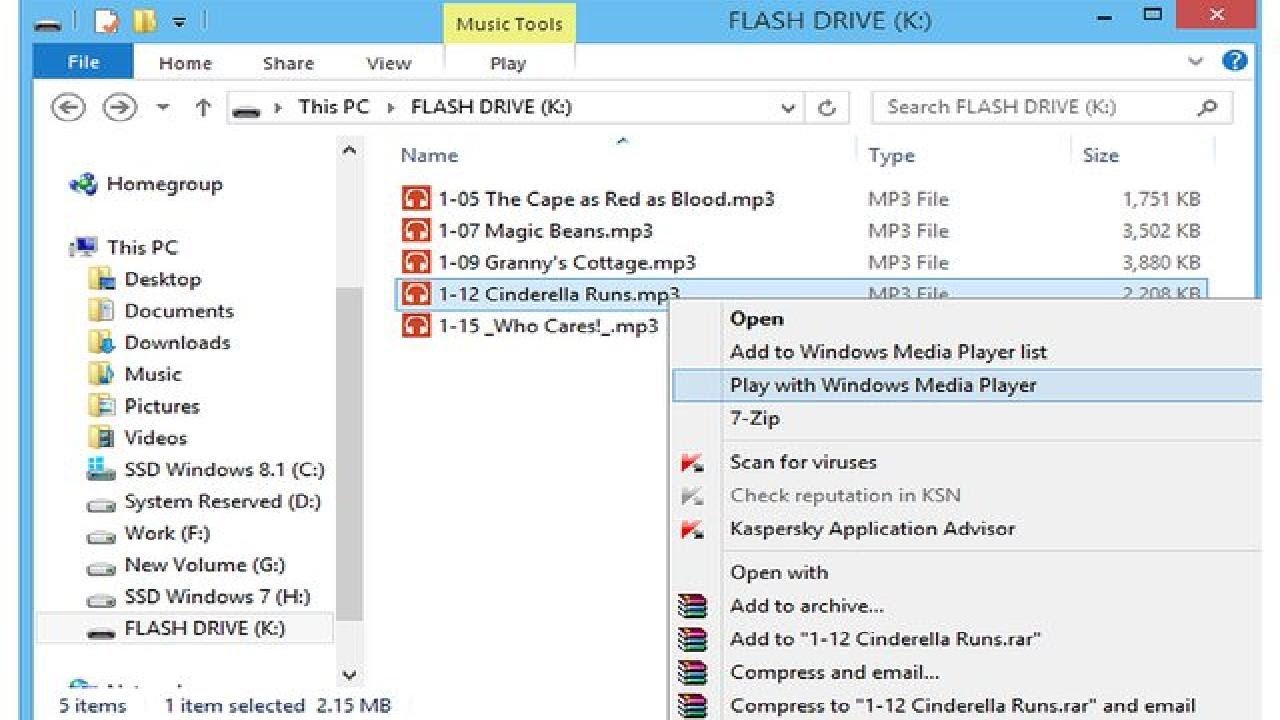
Task: Sort files by the Size column header
Action: point(1100,155)
